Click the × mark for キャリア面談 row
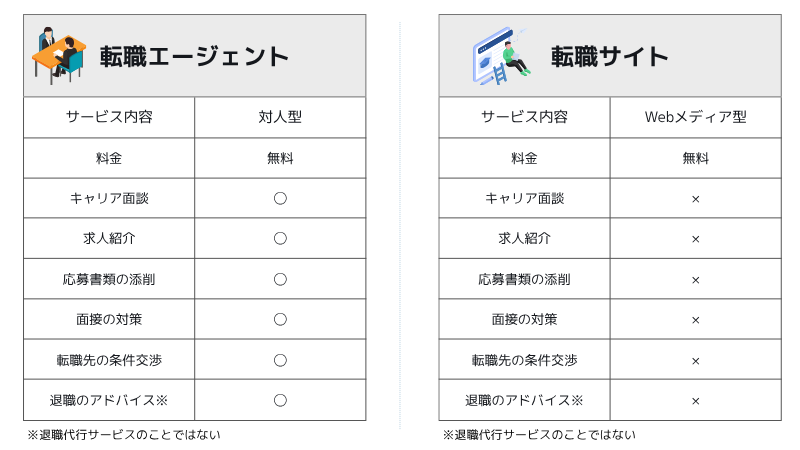This screenshot has height=450, width=800. 695,199
